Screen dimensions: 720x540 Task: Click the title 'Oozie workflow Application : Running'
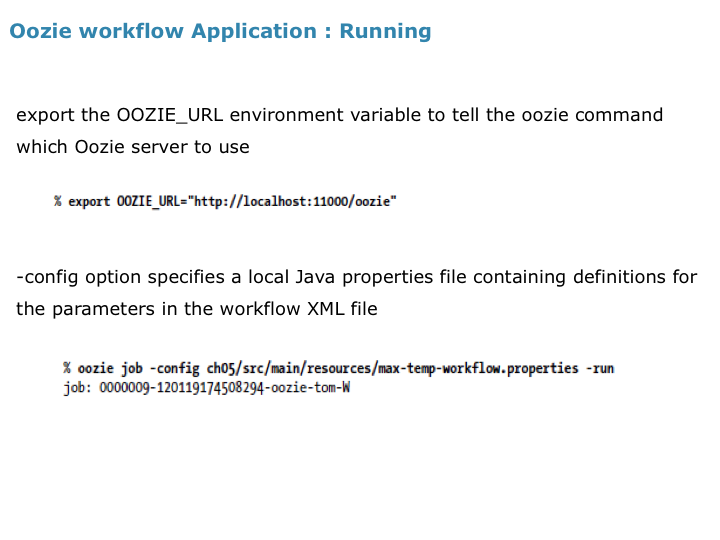tap(220, 32)
